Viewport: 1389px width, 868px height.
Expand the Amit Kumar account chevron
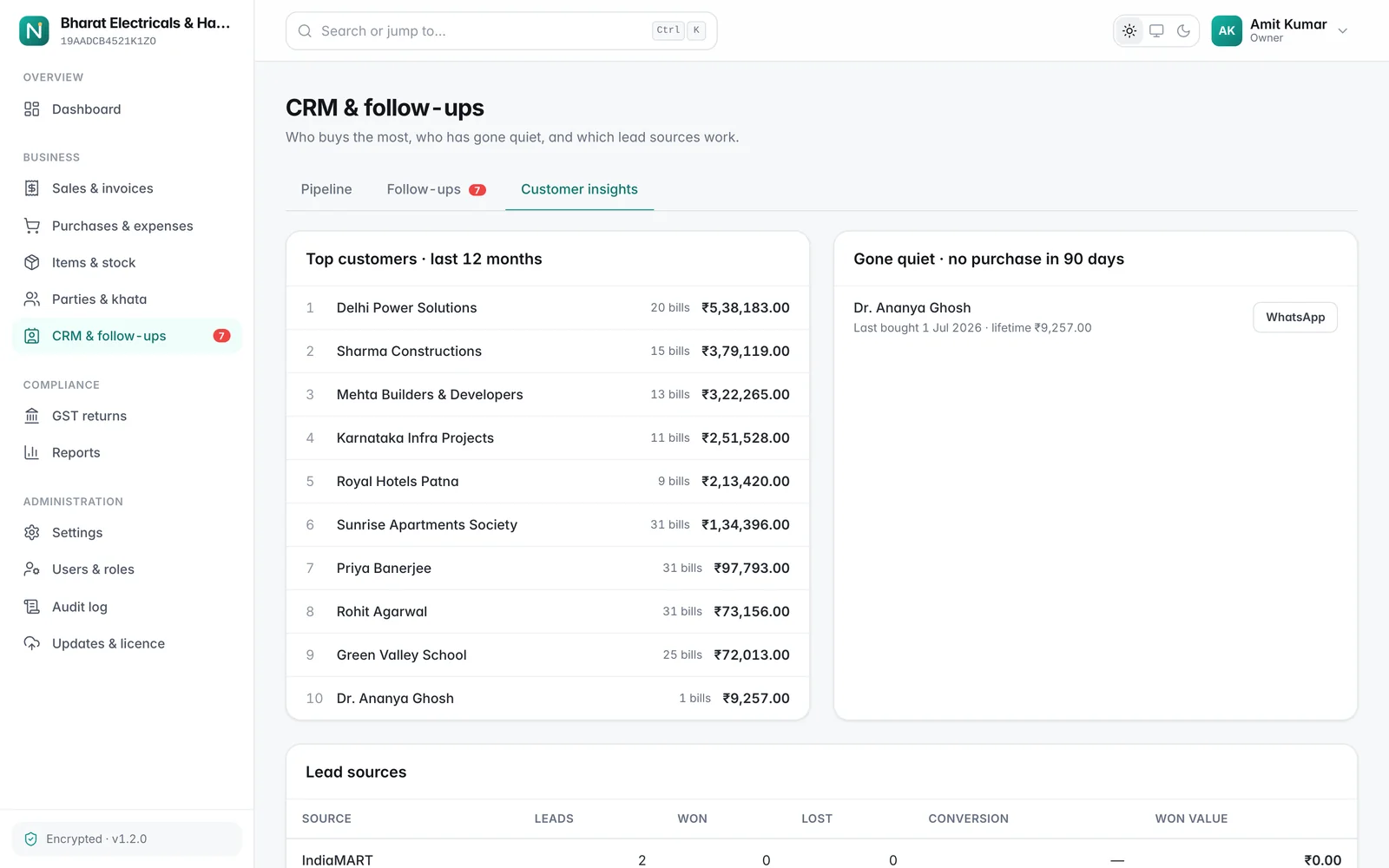coord(1343,31)
